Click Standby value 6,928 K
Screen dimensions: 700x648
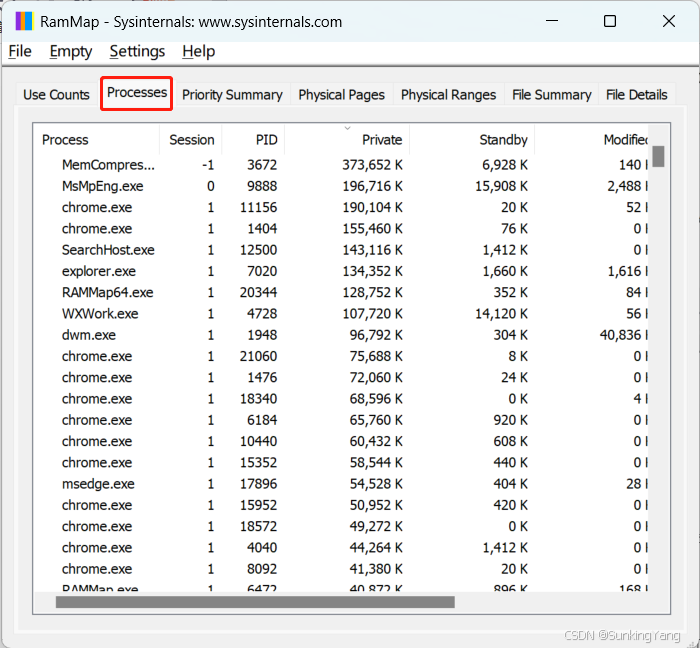pos(504,165)
